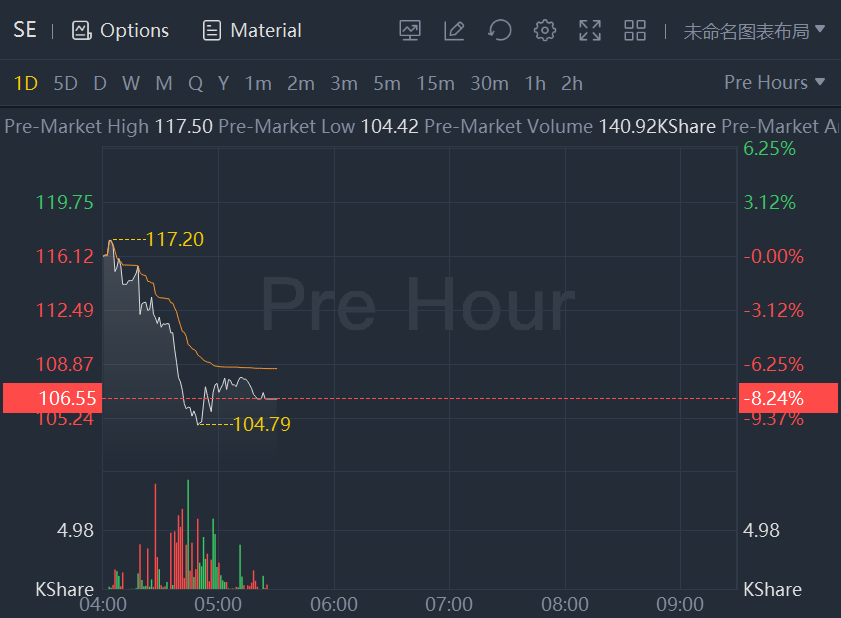Open the 未命名图表布局 layout dropdown
Image resolution: width=841 pixels, height=618 pixels.
tap(754, 30)
